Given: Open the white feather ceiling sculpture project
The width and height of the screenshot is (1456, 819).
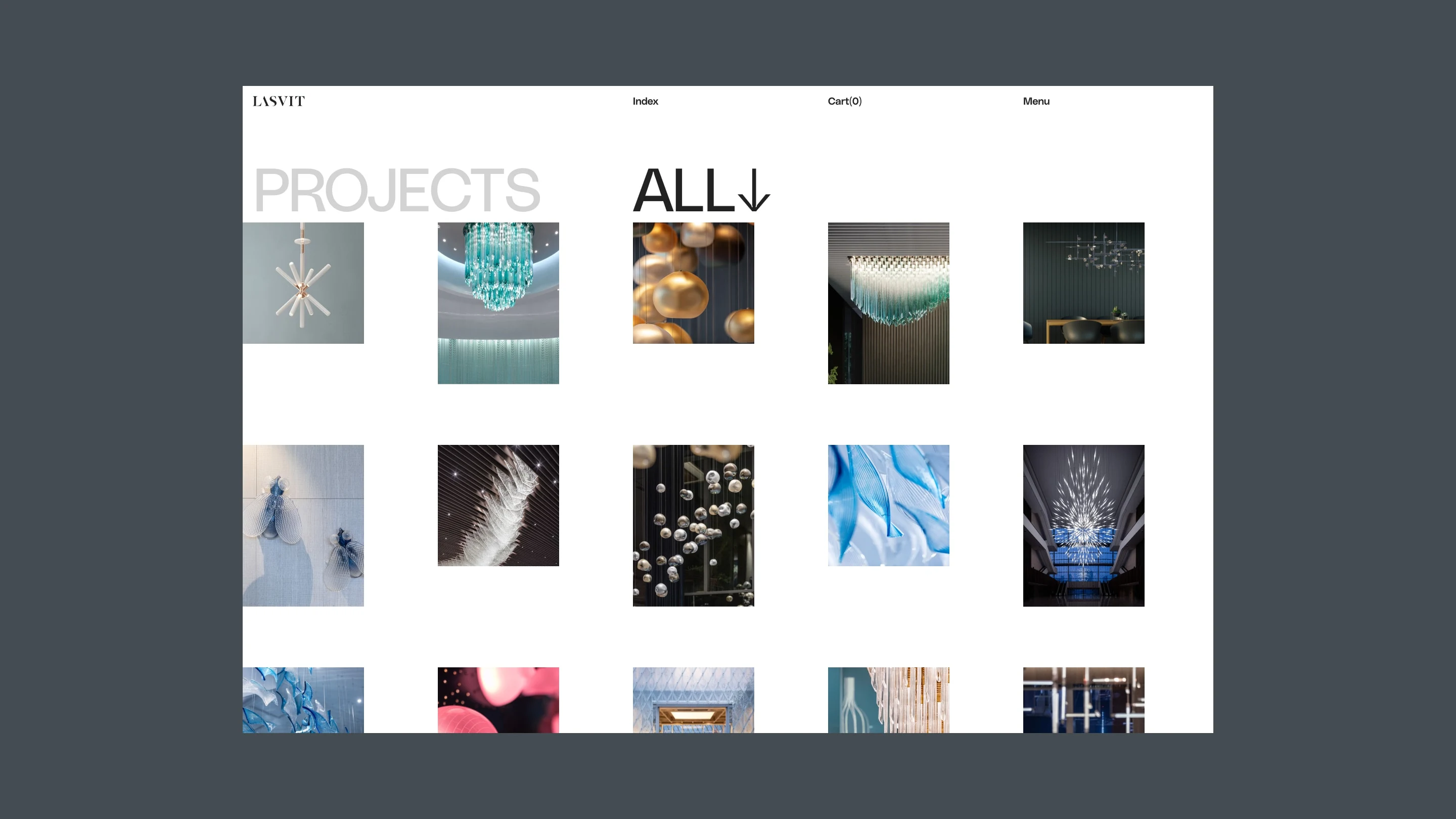Looking at the screenshot, I should point(498,505).
